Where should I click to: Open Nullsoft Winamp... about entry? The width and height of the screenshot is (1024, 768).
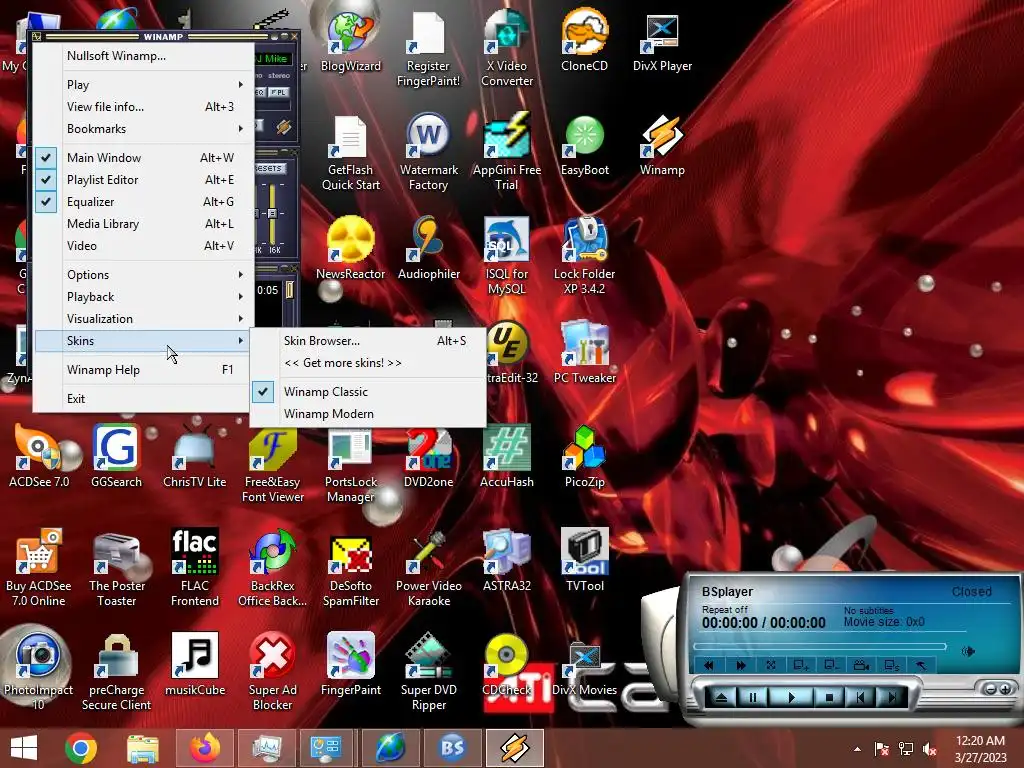[x=141, y=56]
